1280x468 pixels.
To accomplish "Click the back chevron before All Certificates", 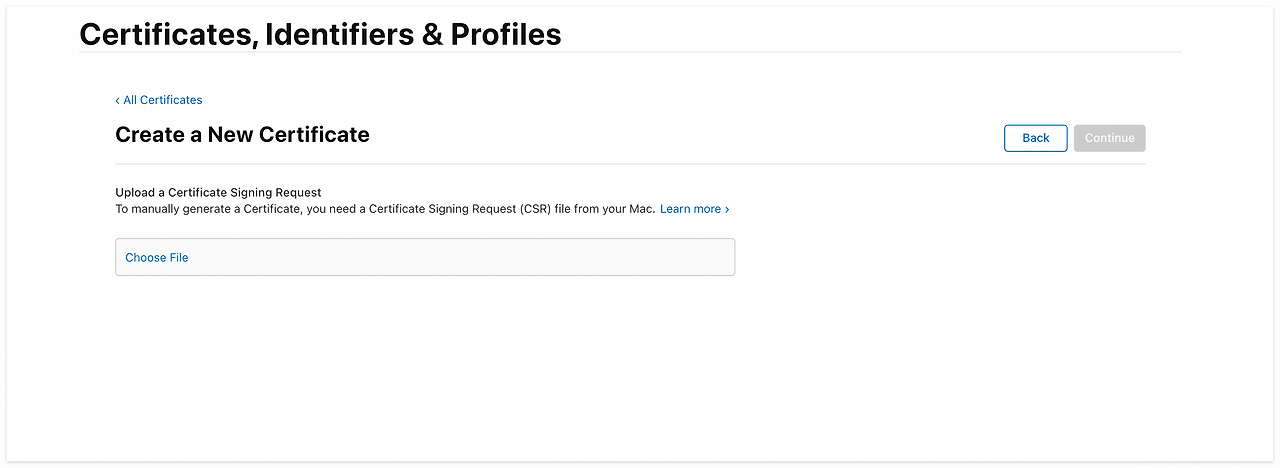I will pos(117,100).
